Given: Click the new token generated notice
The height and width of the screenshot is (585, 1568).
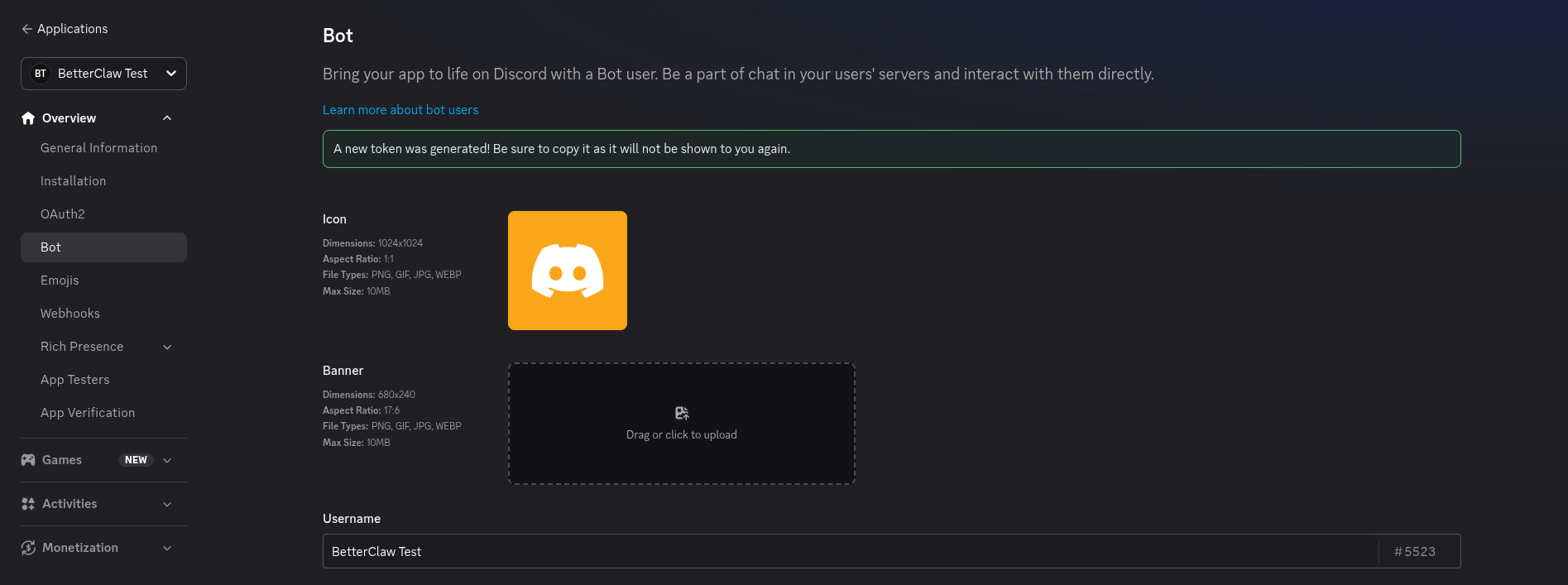Looking at the screenshot, I should (x=892, y=149).
